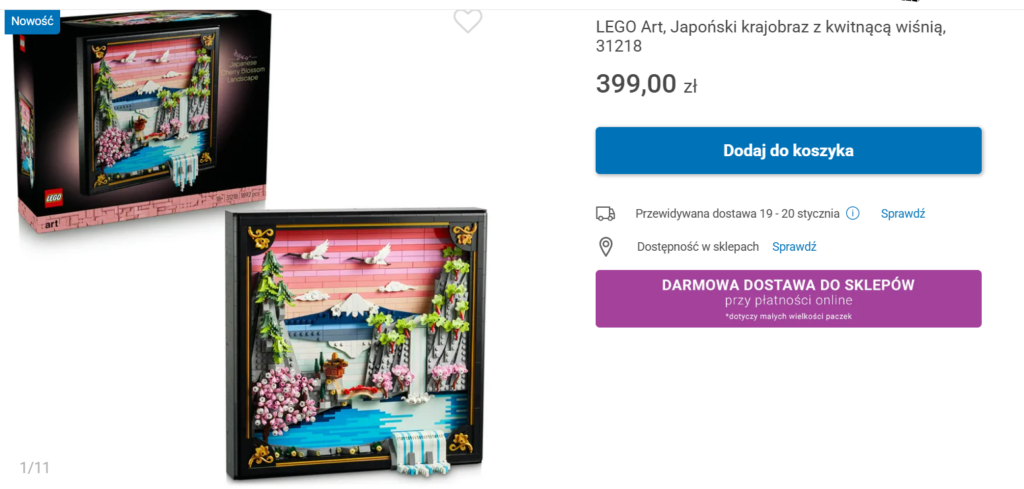Image resolution: width=1024 pixels, height=489 pixels.
Task: Check delivery date with Sprawdź link
Action: click(x=903, y=213)
